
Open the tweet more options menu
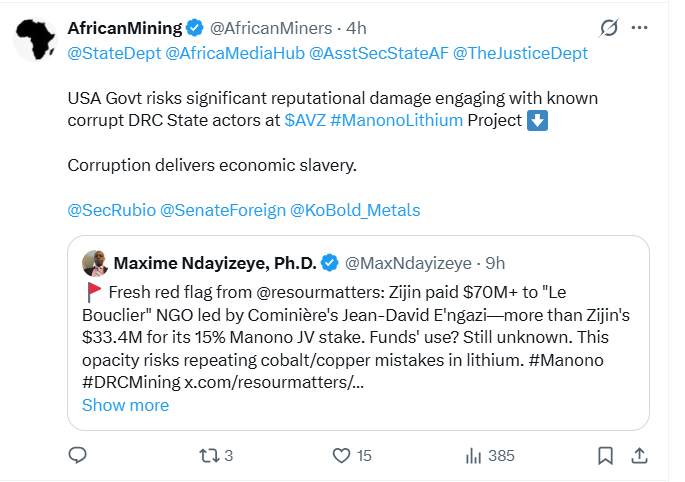coord(639,28)
